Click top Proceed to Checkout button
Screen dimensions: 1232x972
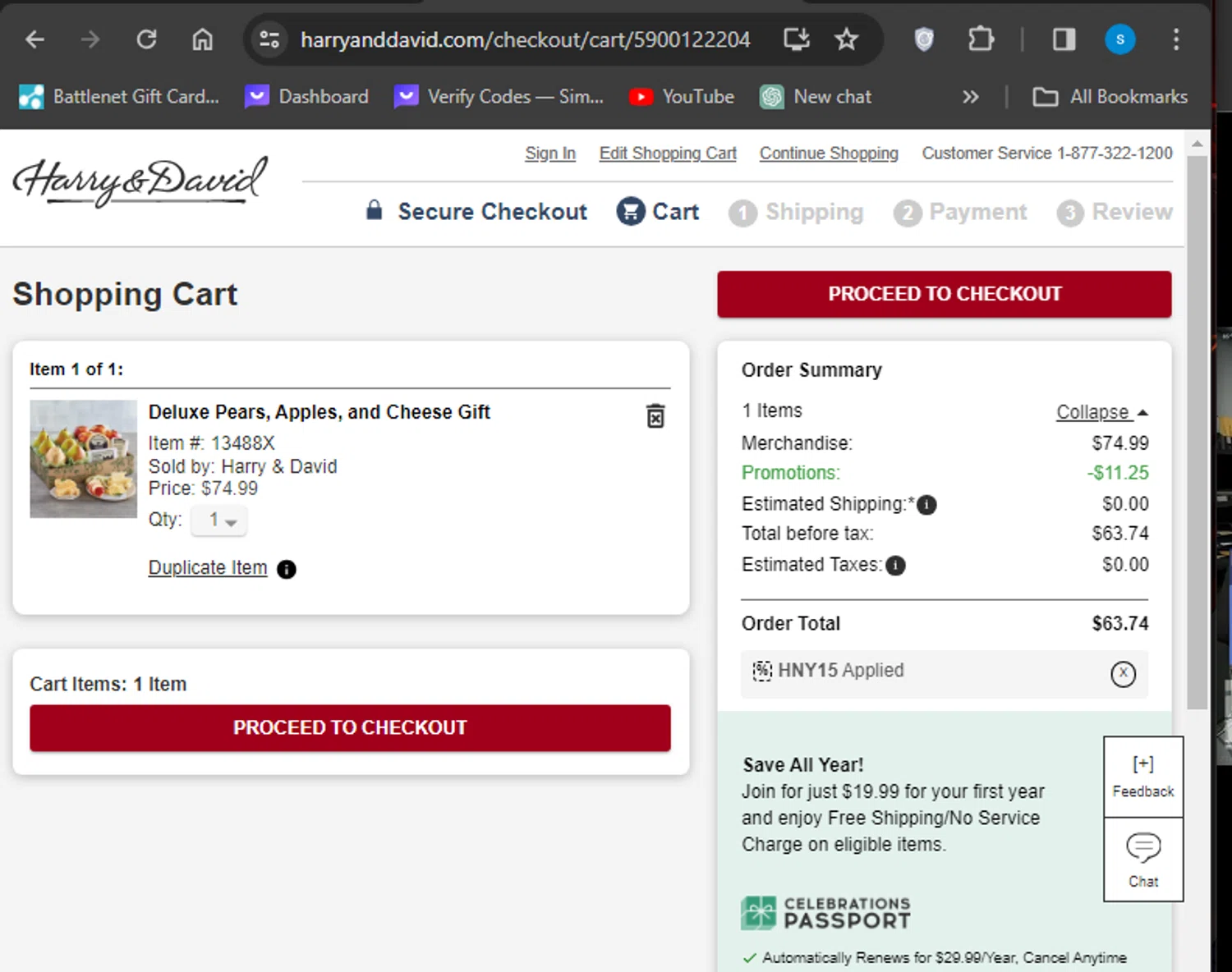[x=945, y=294]
